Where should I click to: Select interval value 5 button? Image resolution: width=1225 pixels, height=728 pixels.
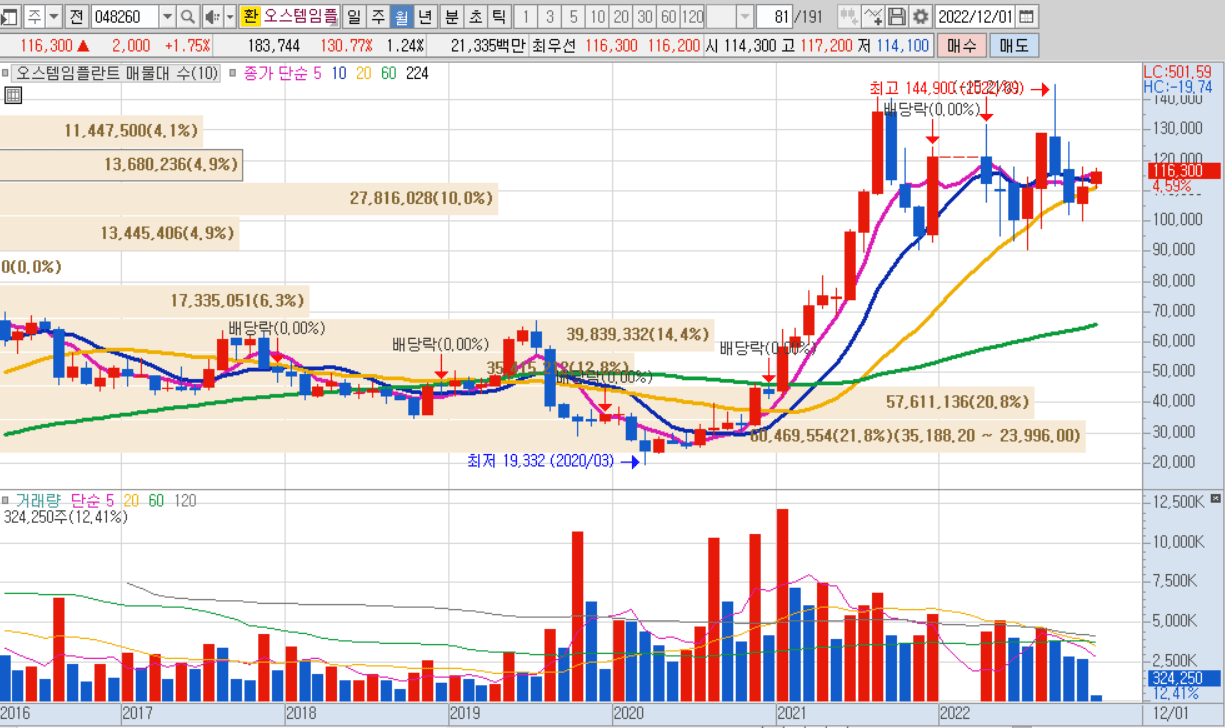(573, 17)
